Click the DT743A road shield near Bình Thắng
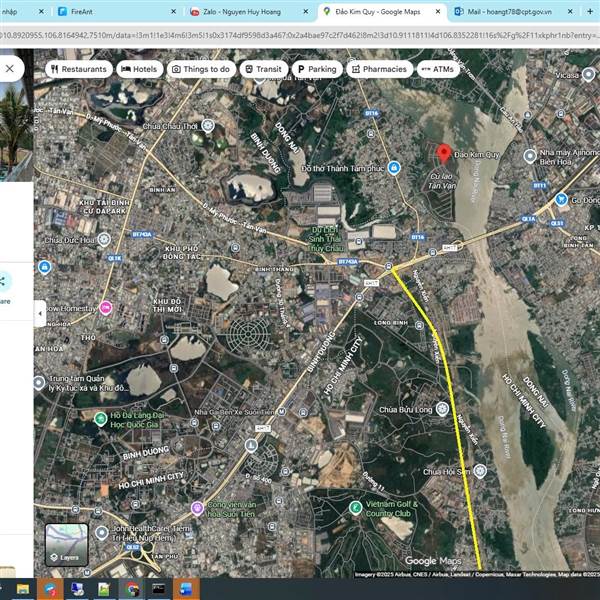This screenshot has width=600, height=600. pyautogui.click(x=348, y=262)
